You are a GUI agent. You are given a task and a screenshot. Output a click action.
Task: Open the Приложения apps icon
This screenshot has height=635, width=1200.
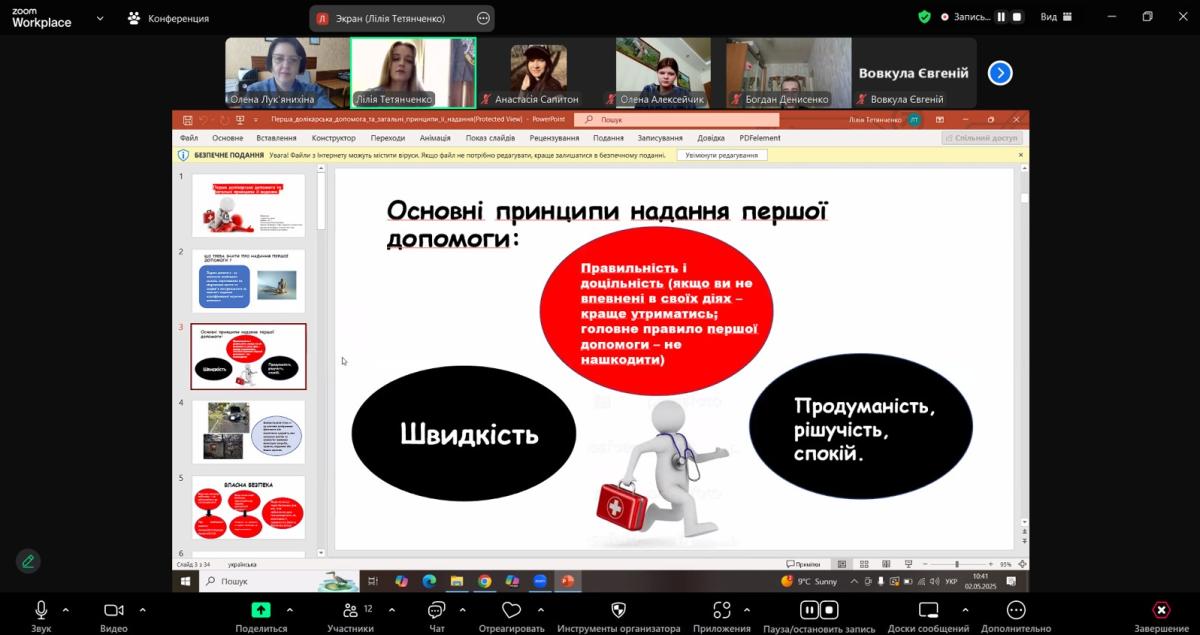(x=722, y=611)
